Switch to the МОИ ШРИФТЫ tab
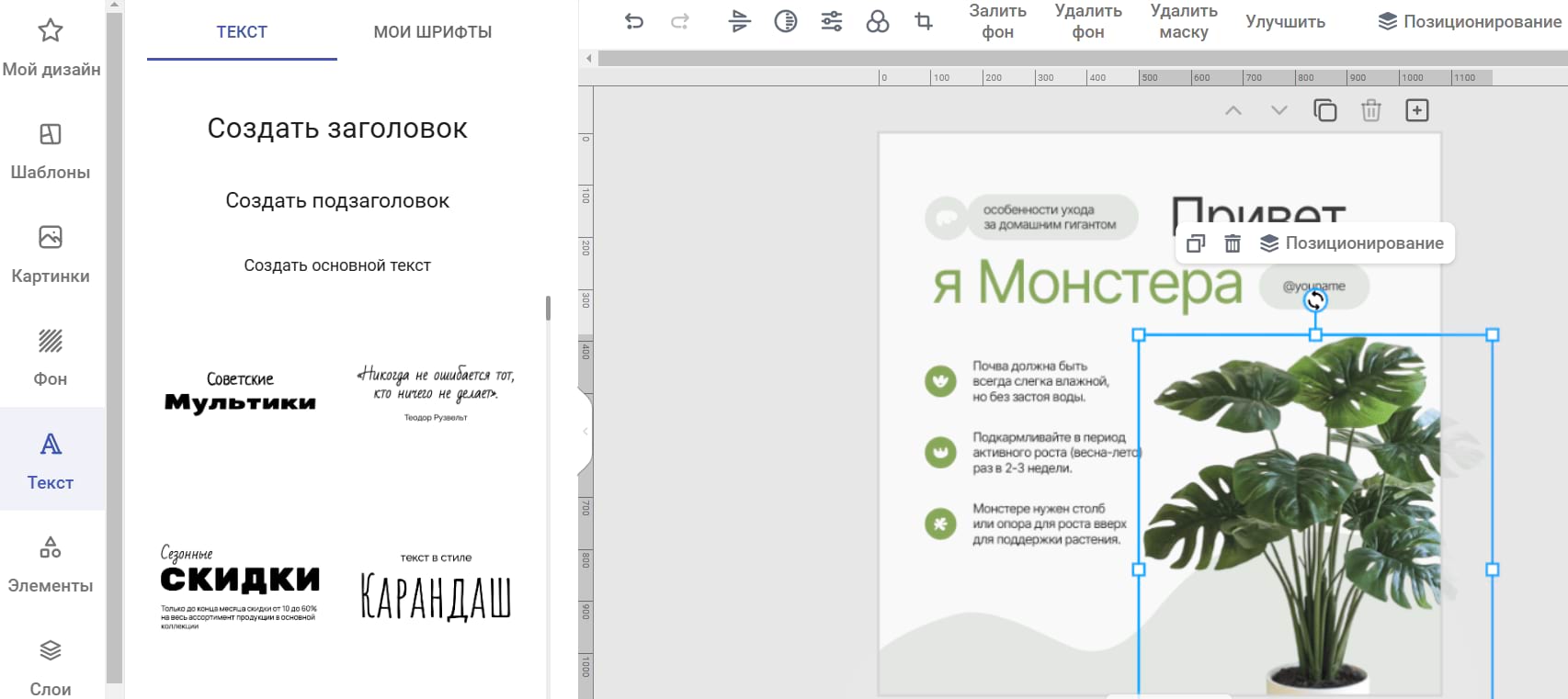The height and width of the screenshot is (699, 1568). pyautogui.click(x=432, y=32)
